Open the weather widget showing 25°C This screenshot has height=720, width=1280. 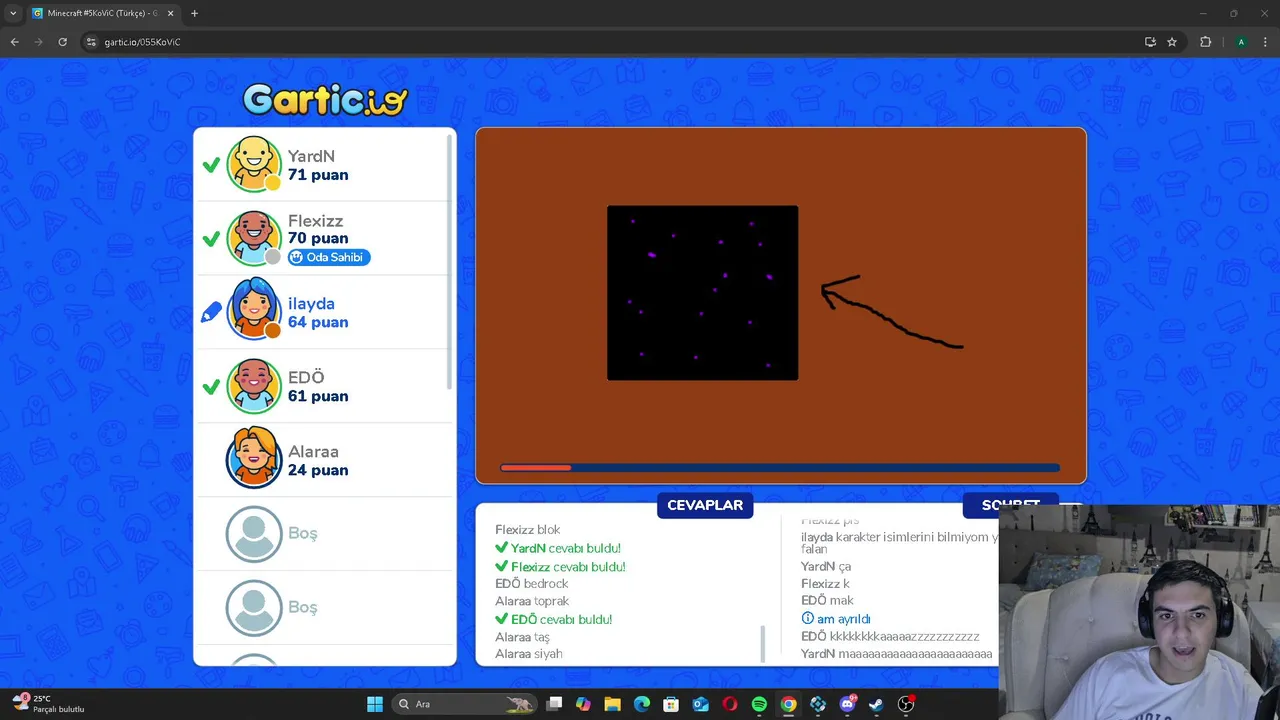point(48,703)
